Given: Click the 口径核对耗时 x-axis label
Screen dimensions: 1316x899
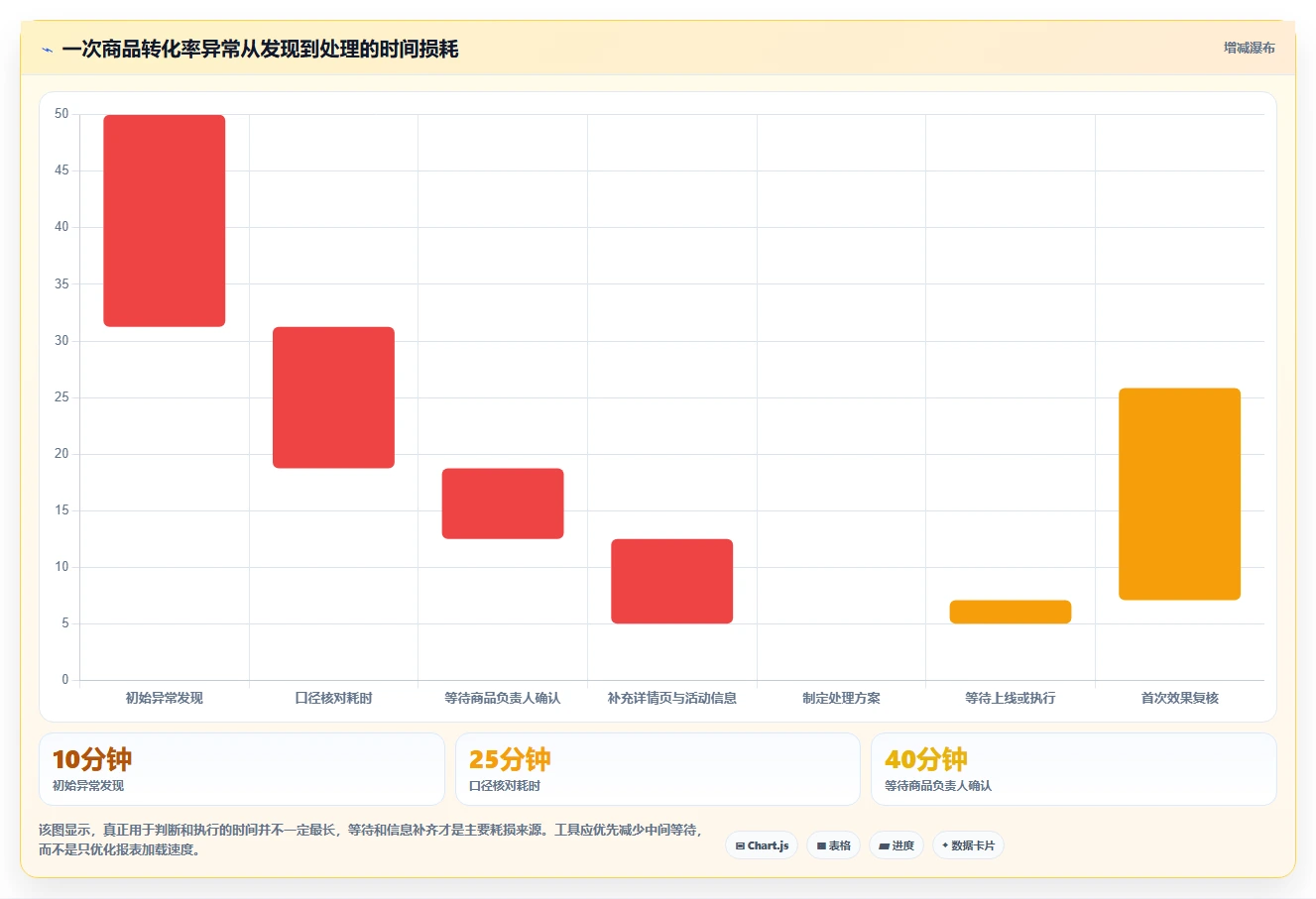Looking at the screenshot, I should 333,698.
